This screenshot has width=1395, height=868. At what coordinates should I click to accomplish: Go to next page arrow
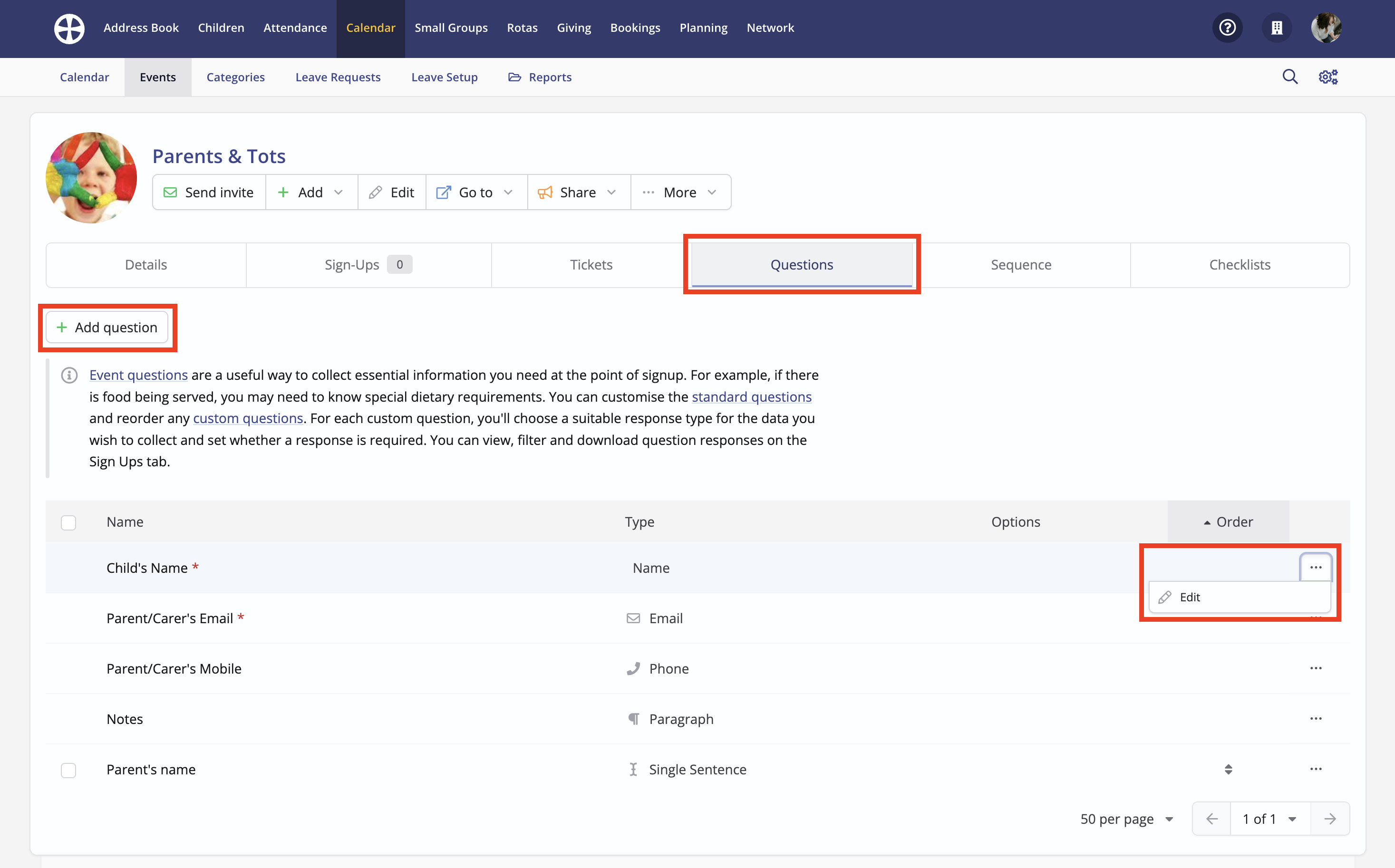[x=1329, y=819]
